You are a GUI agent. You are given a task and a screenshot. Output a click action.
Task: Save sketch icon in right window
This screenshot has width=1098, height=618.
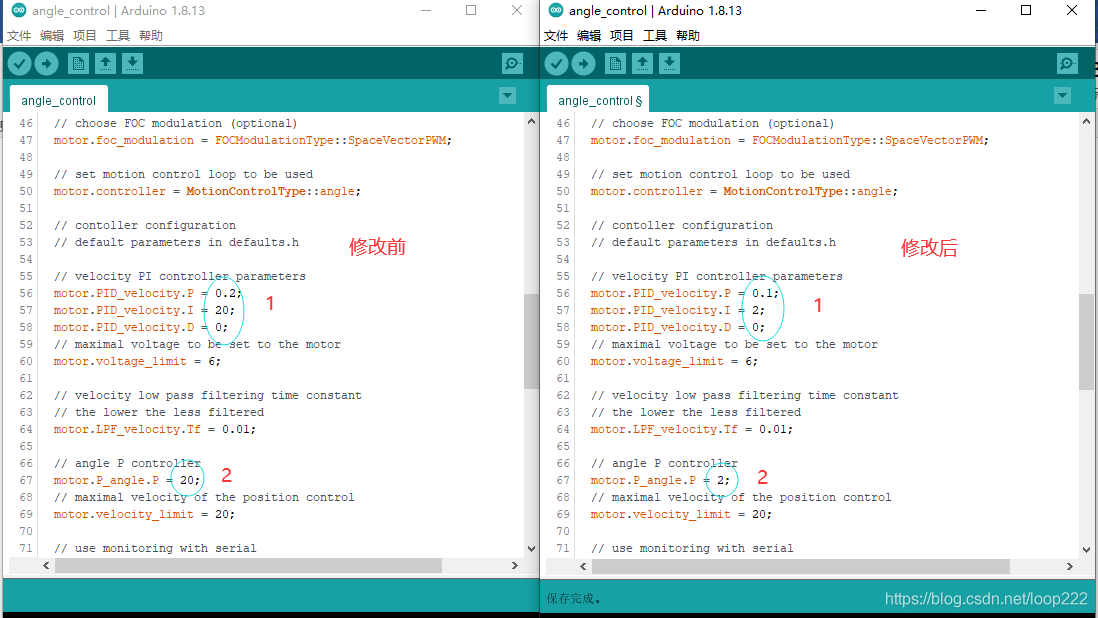pos(669,64)
